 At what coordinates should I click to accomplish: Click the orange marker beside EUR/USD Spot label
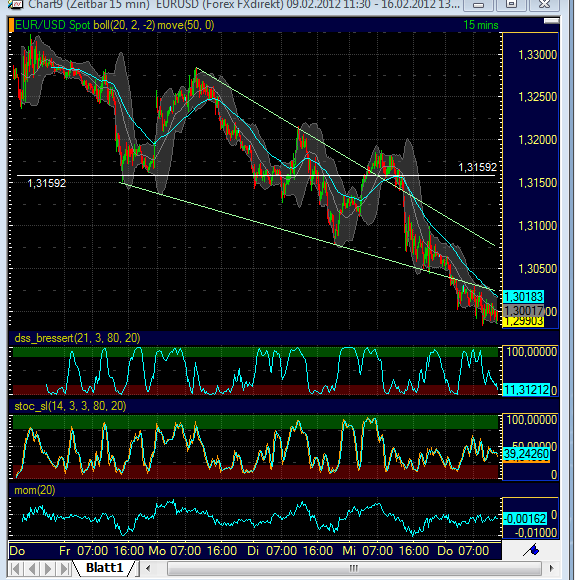tap(11, 25)
